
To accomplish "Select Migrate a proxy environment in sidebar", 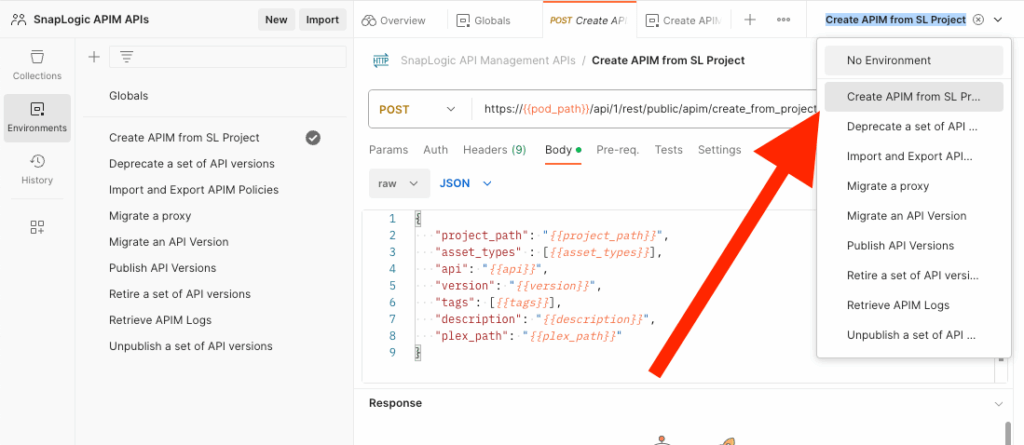I will tap(150, 216).
